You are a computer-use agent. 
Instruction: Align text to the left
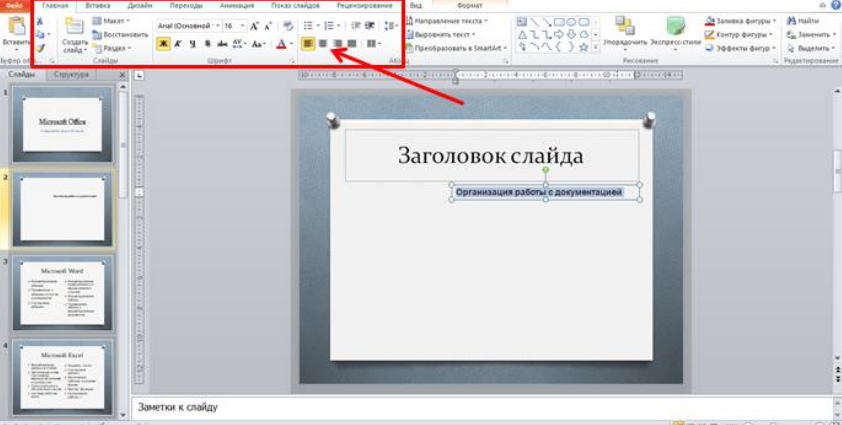(x=308, y=44)
